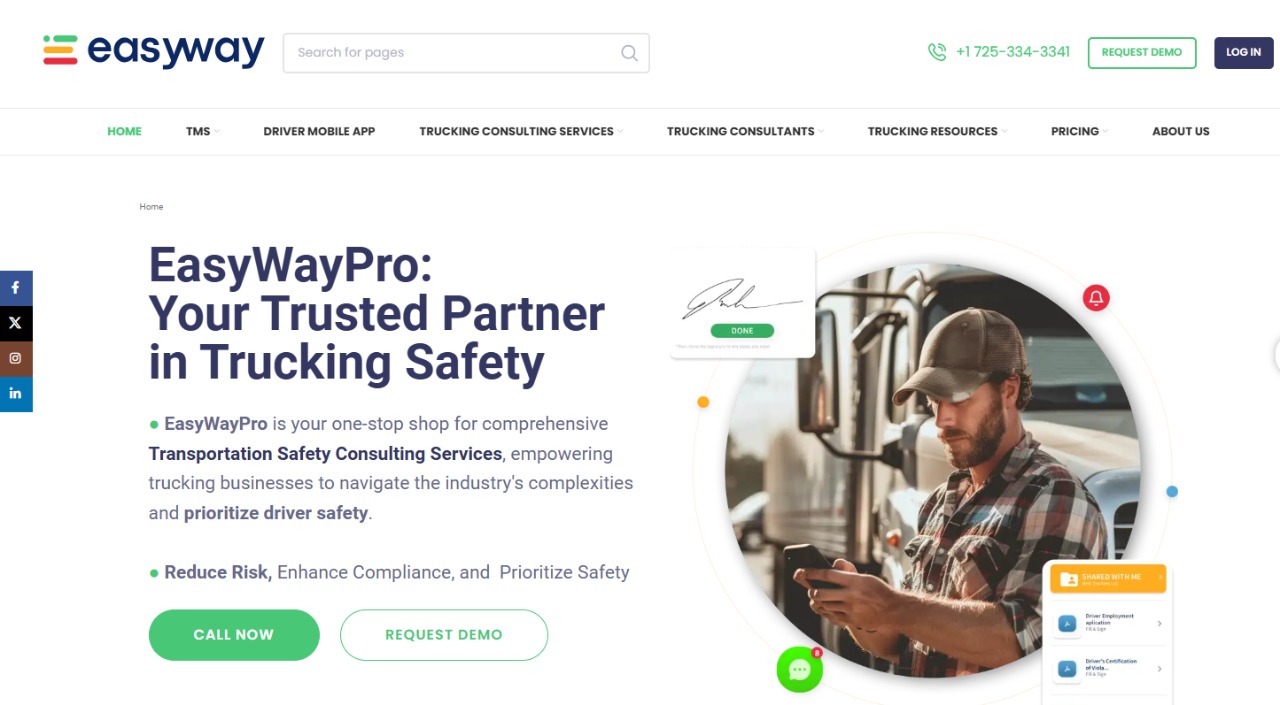Screen dimensions: 1280x705
Task: Click the green phone handset icon
Action: click(x=937, y=52)
